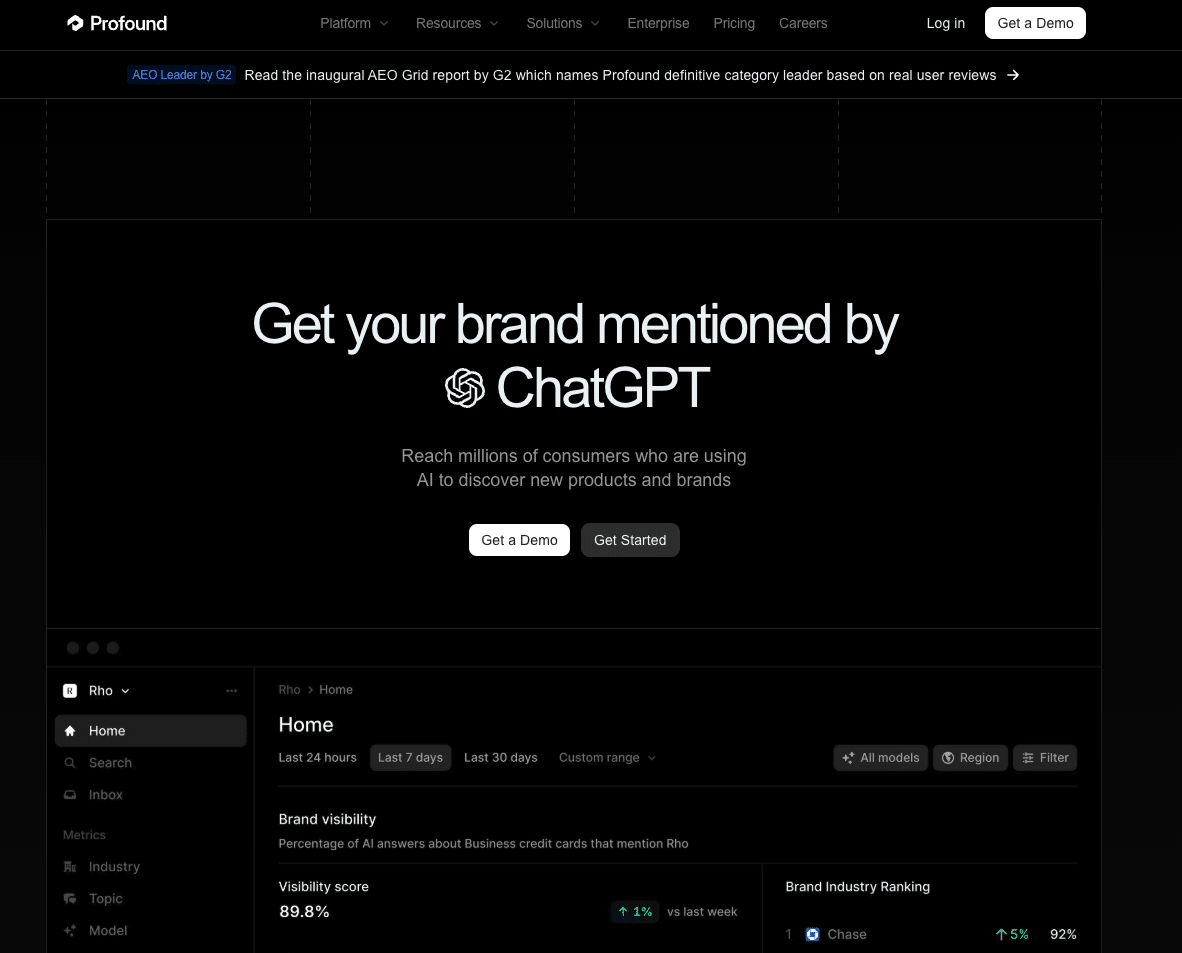Click the Brand Industry Ranking heading
Screen dimensions: 1182x953
pyautogui.click(x=858, y=887)
